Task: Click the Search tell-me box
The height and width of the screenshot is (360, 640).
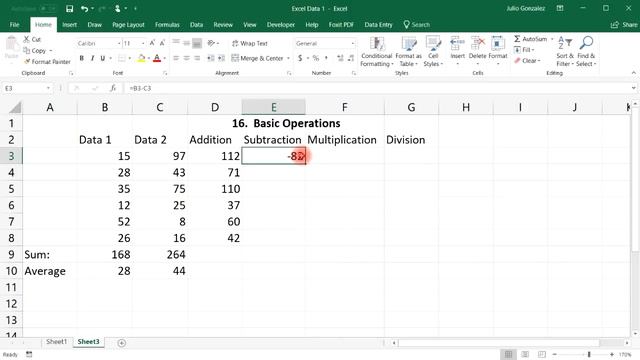Action: point(417,25)
